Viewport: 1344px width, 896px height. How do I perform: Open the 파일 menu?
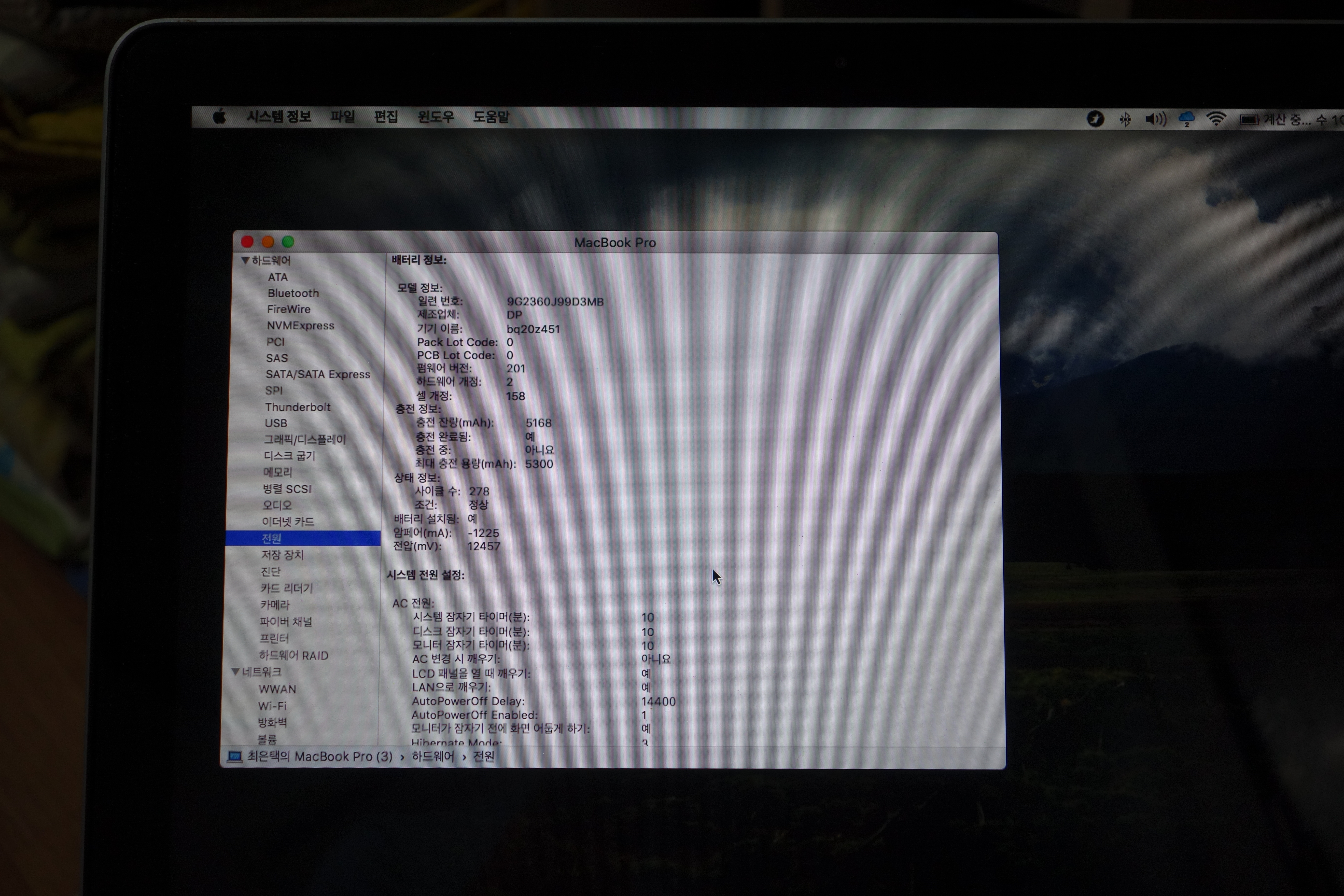click(x=342, y=117)
